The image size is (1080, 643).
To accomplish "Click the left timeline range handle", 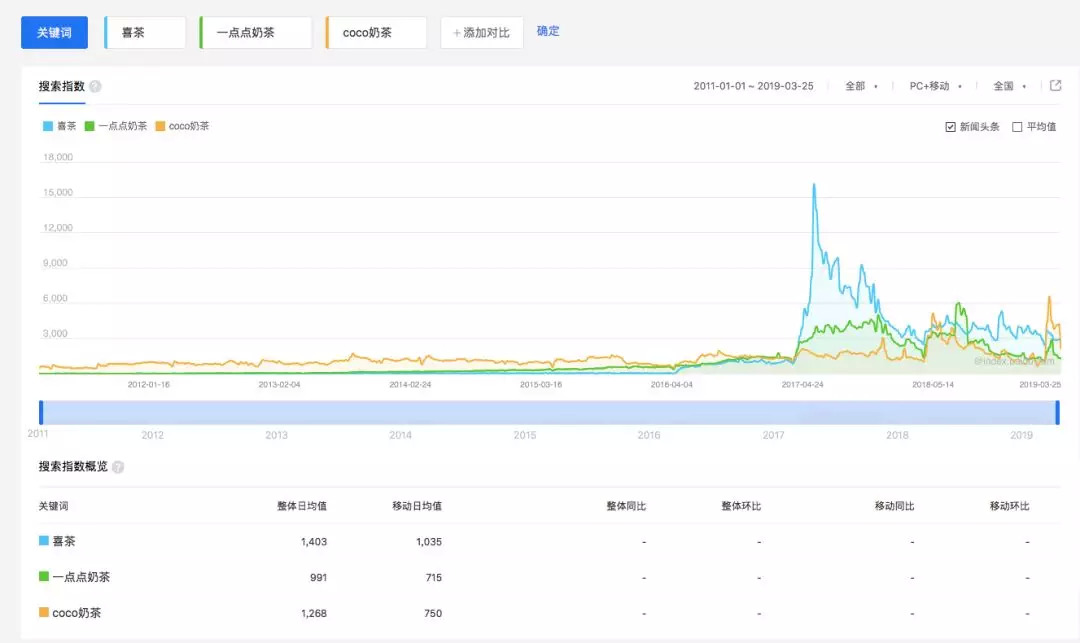I will coord(41,412).
